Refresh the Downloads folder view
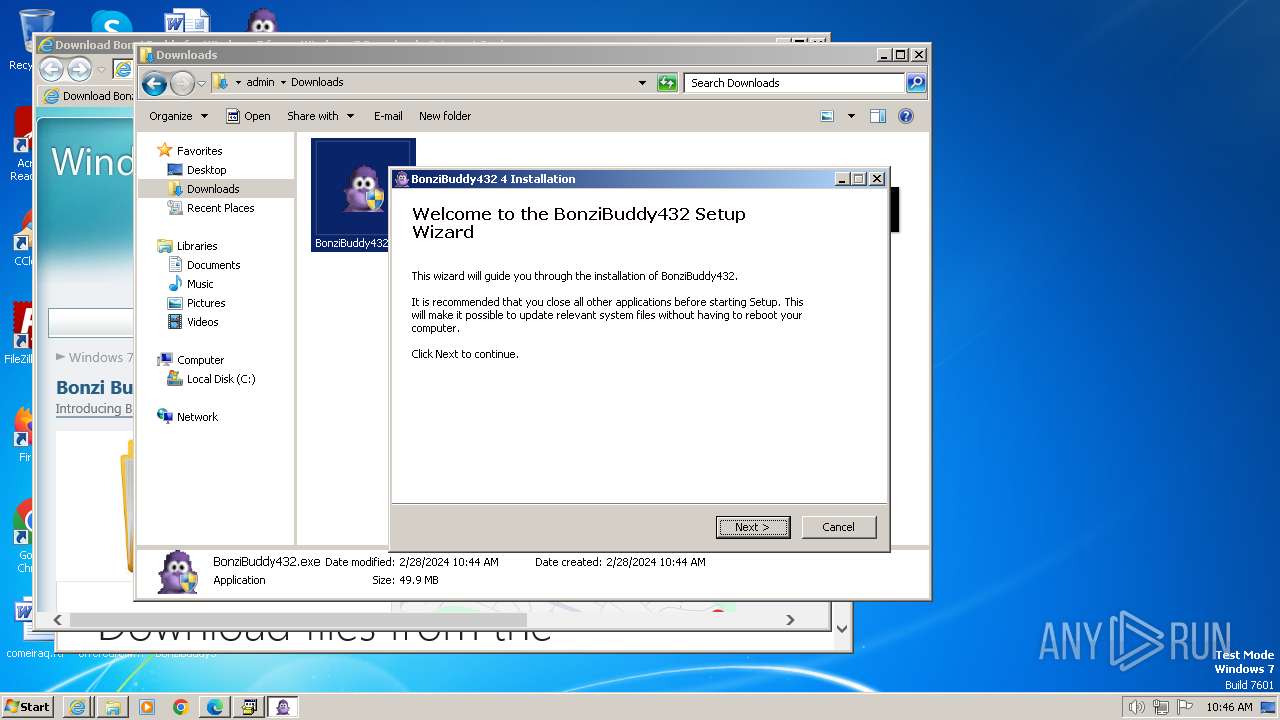 tap(667, 83)
